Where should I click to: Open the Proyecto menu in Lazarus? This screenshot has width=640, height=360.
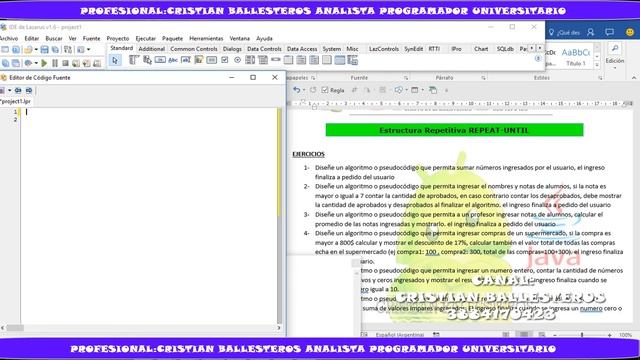click(118, 38)
